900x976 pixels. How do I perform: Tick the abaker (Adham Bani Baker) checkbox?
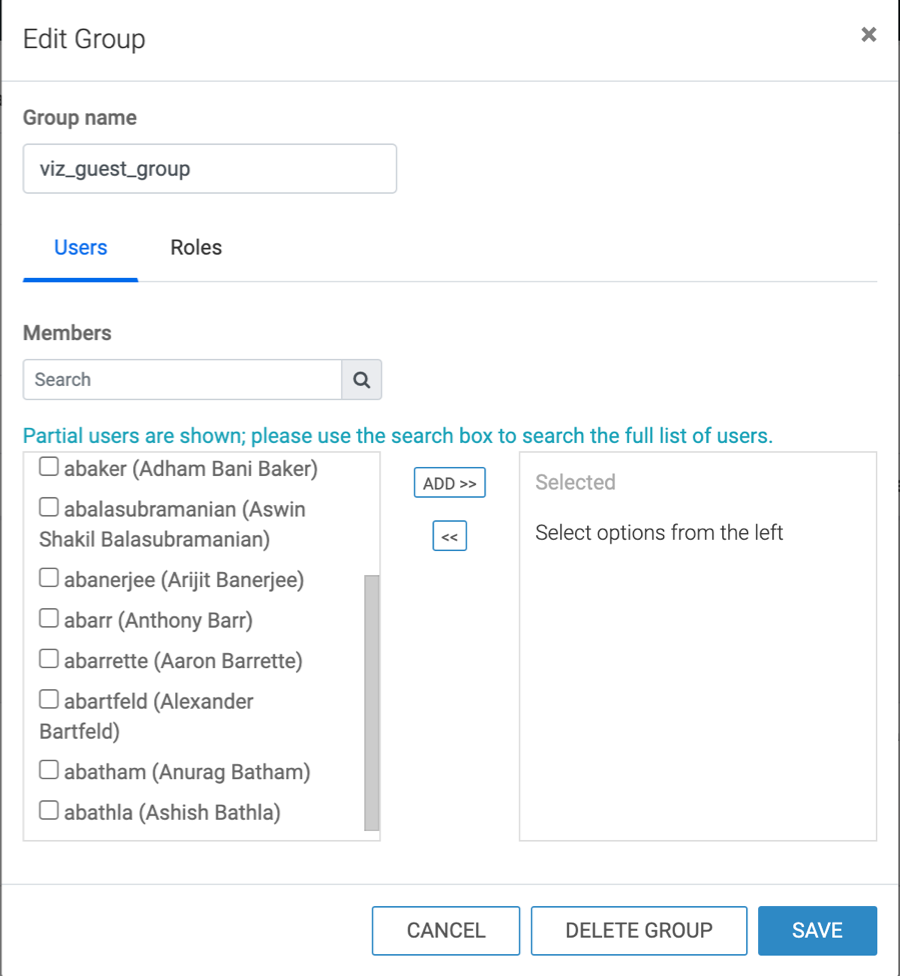pos(49,466)
